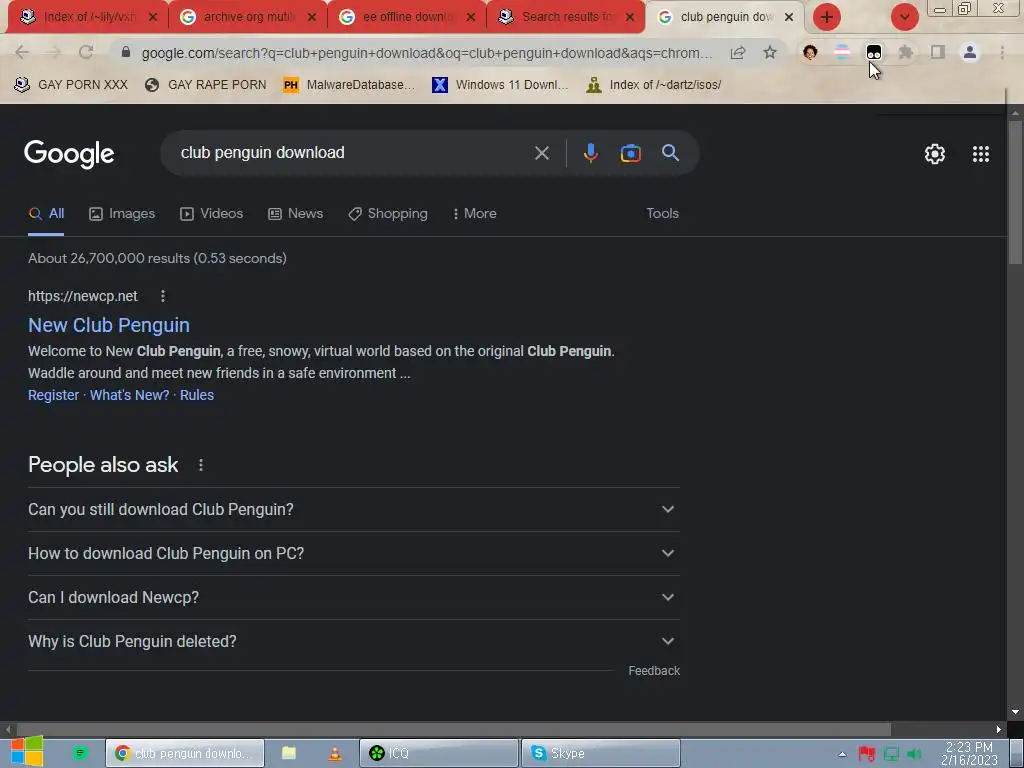1024x768 pixels.
Task: Search by image with camera icon
Action: point(630,153)
